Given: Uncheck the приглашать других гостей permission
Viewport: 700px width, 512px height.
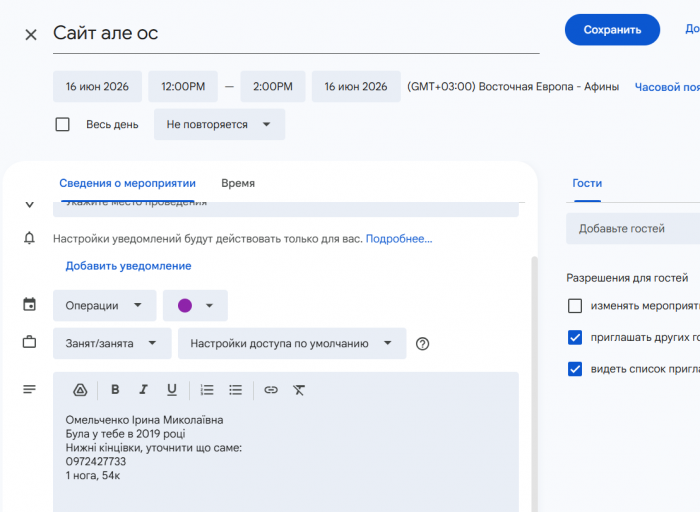Looking at the screenshot, I should tap(575, 337).
